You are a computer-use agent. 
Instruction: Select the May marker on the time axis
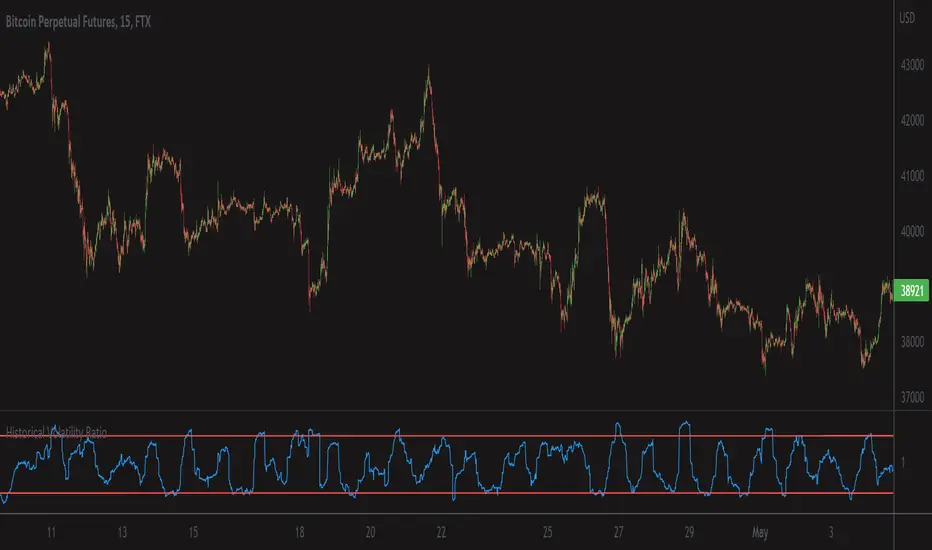(760, 532)
